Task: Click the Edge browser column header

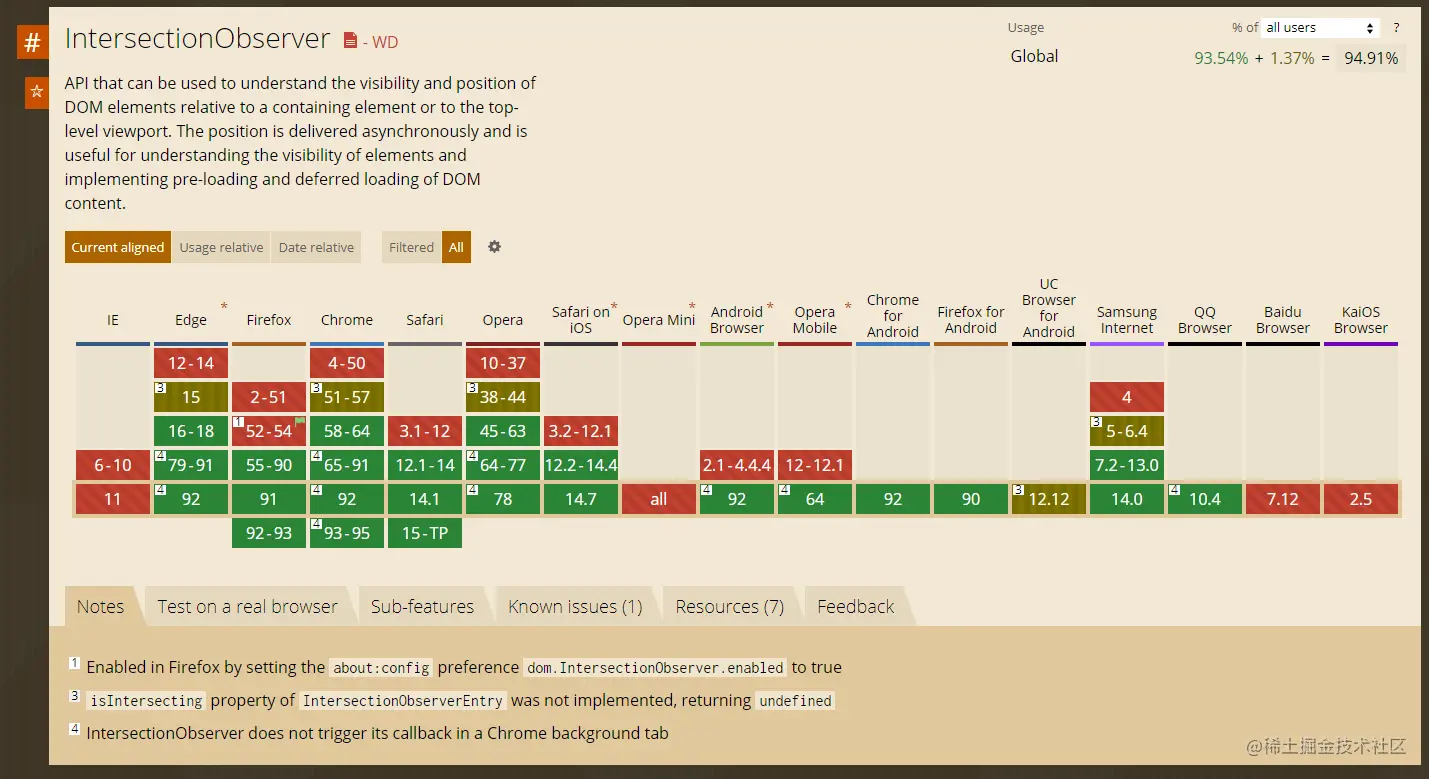Action: tap(191, 320)
